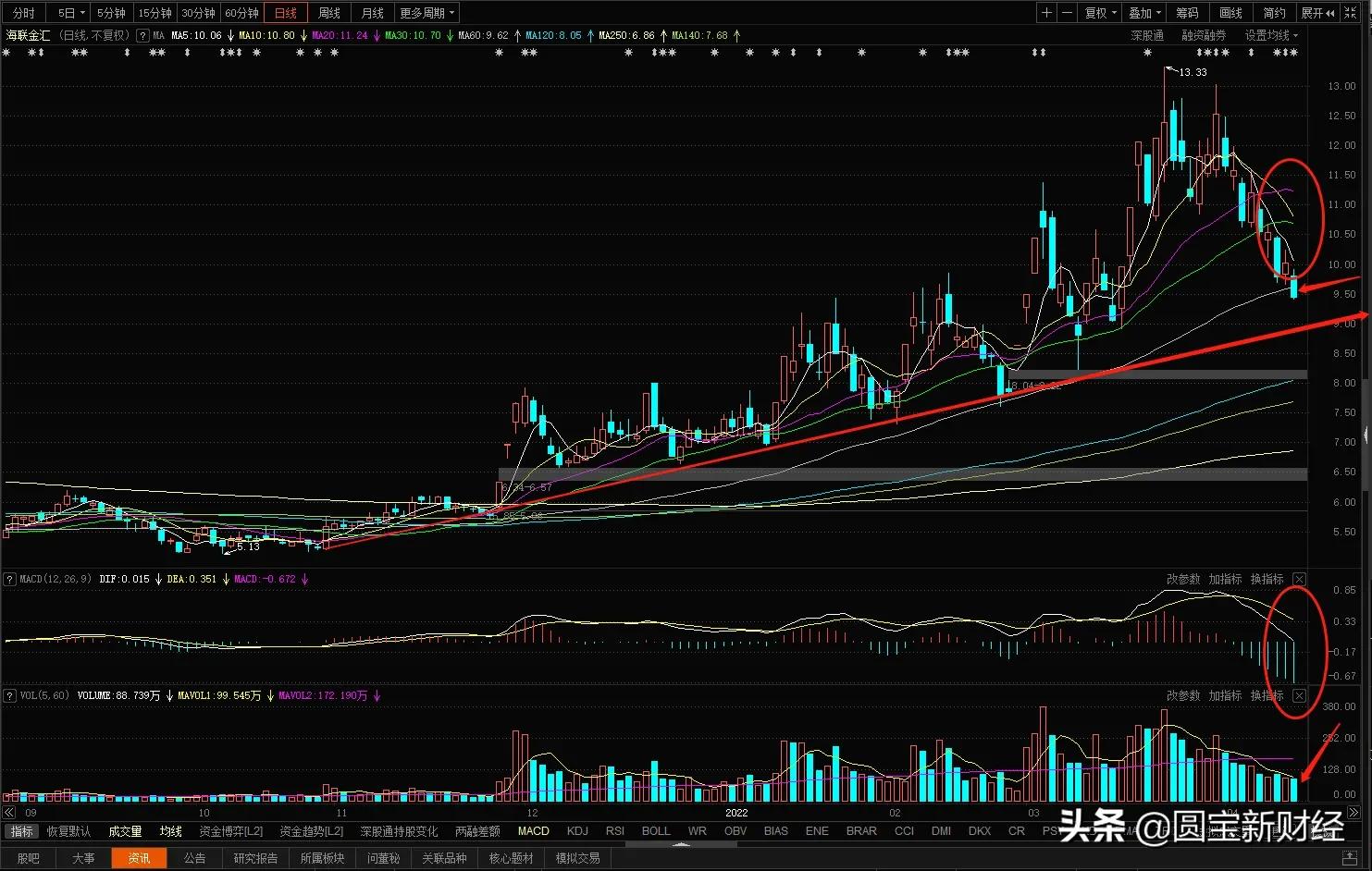
Task: Switch to the 5分钟 chart
Action: (111, 13)
